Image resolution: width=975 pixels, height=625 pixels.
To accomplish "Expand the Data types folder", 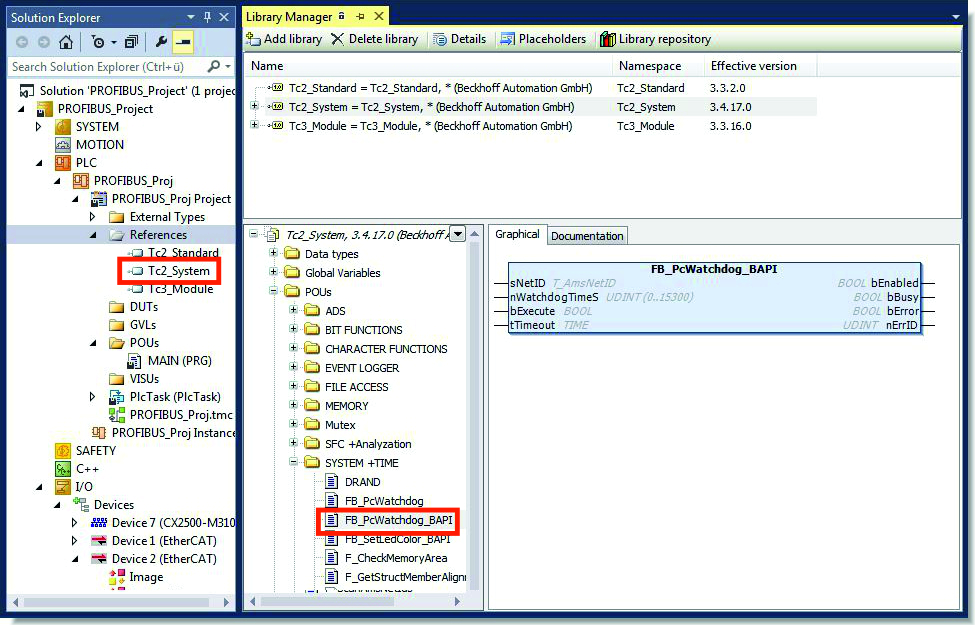I will (273, 252).
